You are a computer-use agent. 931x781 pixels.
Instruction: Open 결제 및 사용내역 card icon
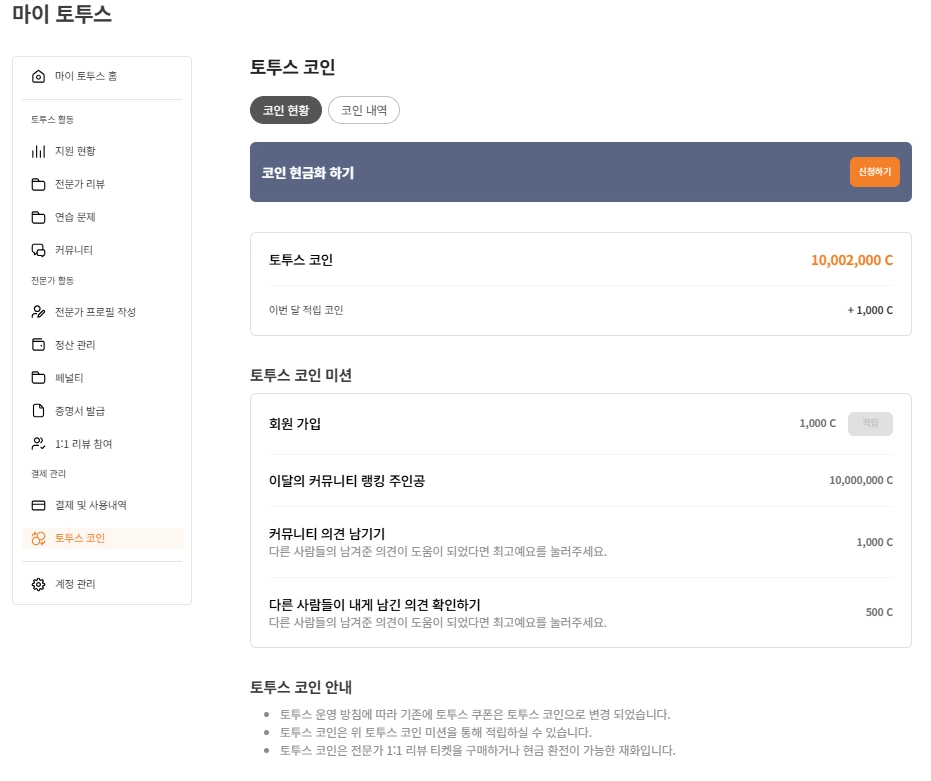tap(38, 505)
